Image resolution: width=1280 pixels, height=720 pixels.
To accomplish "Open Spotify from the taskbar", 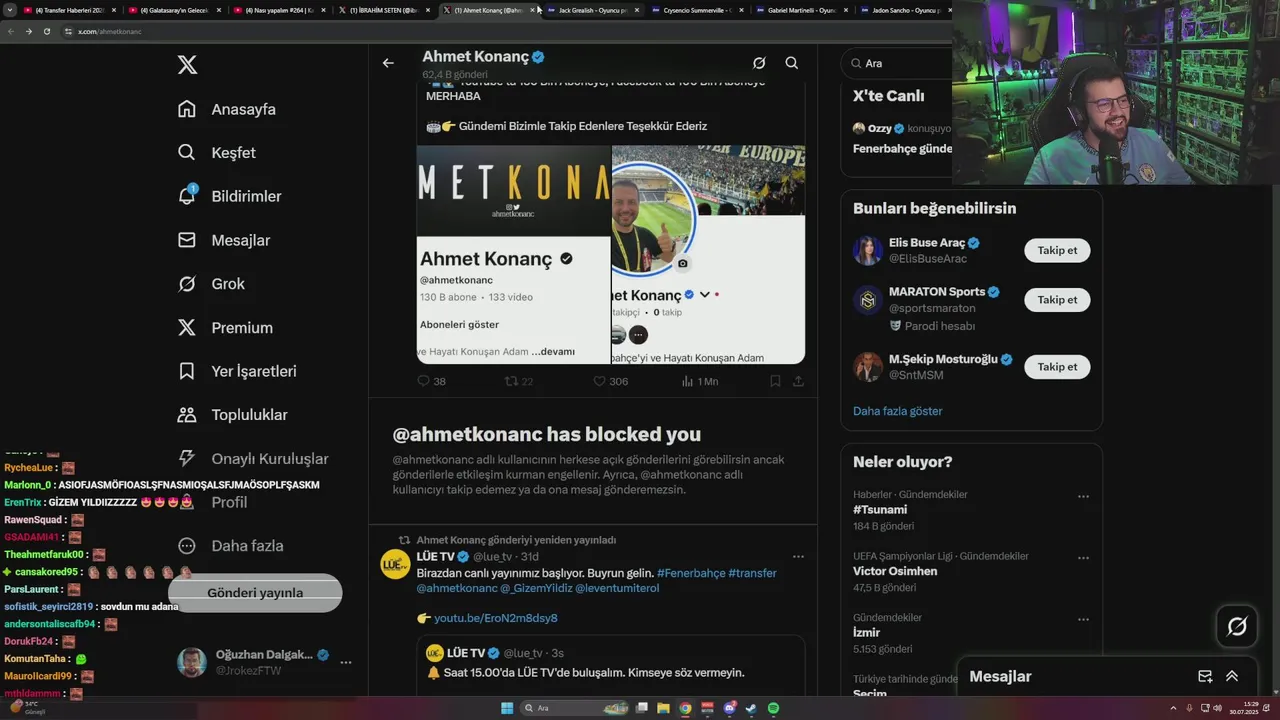I will 773,708.
